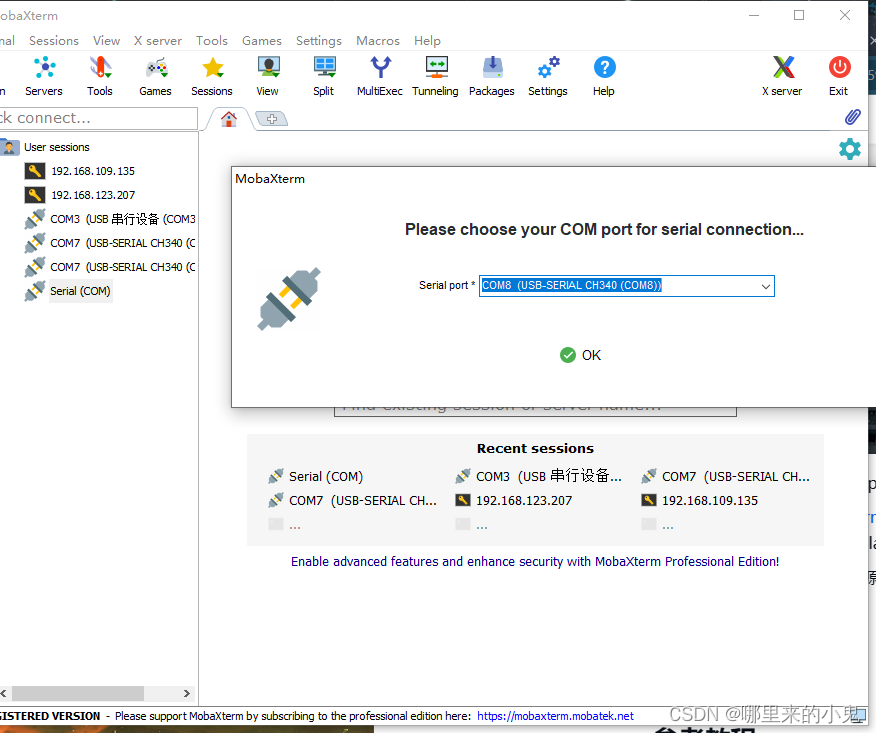876x733 pixels.
Task: Open the Tunneling toolbar icon
Action: 435,76
